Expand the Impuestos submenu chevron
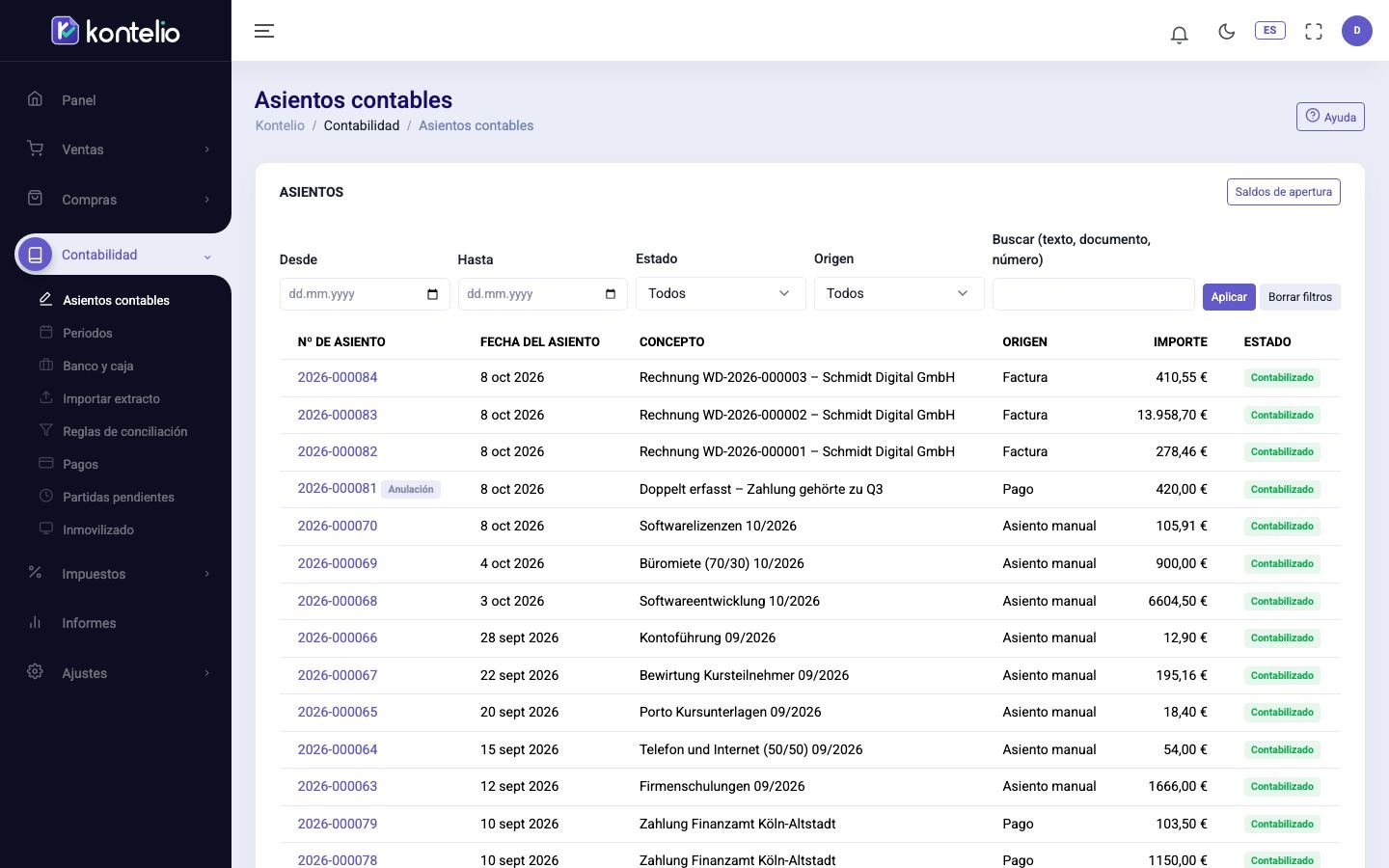The height and width of the screenshot is (868, 1389). (206, 574)
